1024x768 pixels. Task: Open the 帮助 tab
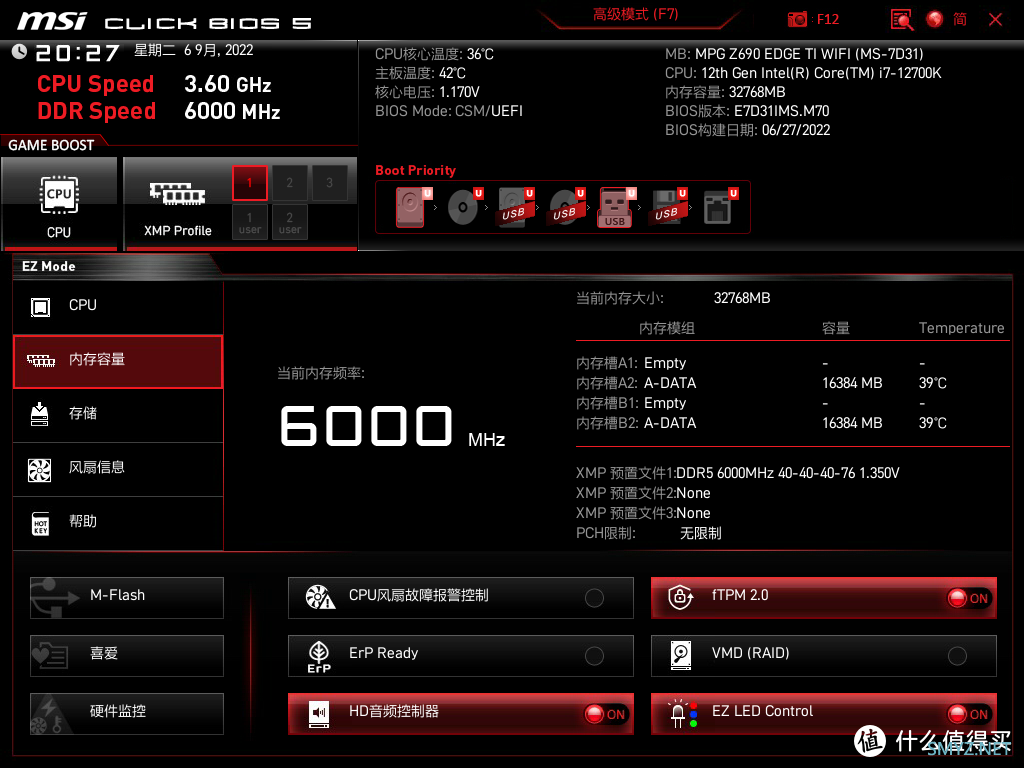[118, 523]
